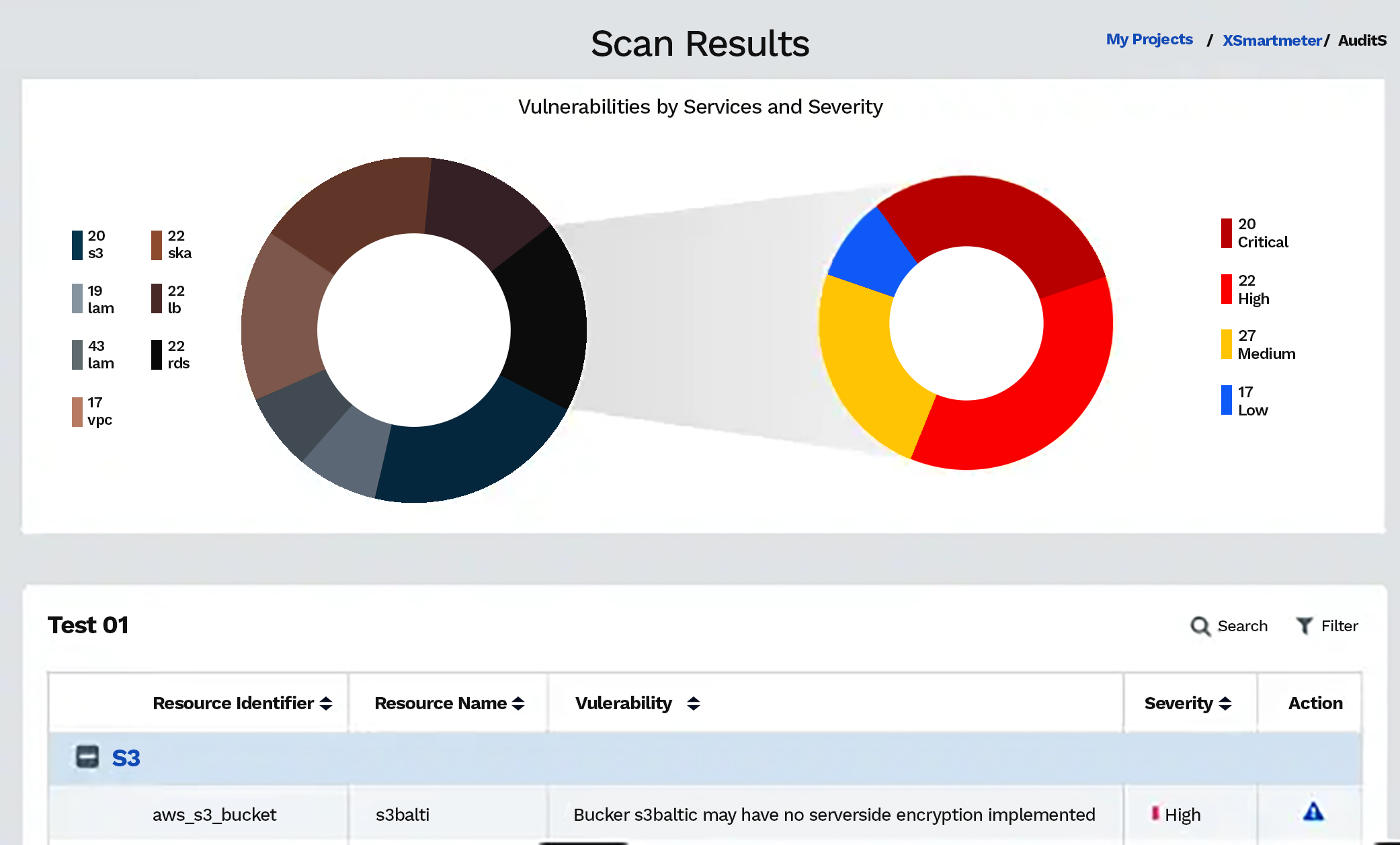The image size is (1400, 845).
Task: Select the S3 group row label
Action: [126, 758]
